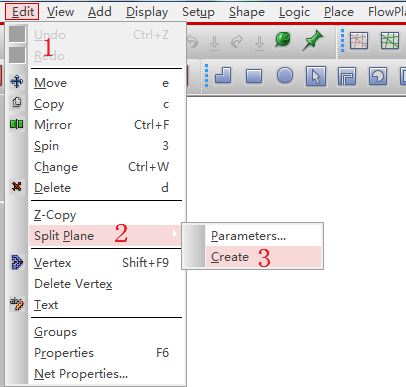Open the Logic menu
Image resolution: width=406 pixels, height=387 pixels.
(x=294, y=12)
